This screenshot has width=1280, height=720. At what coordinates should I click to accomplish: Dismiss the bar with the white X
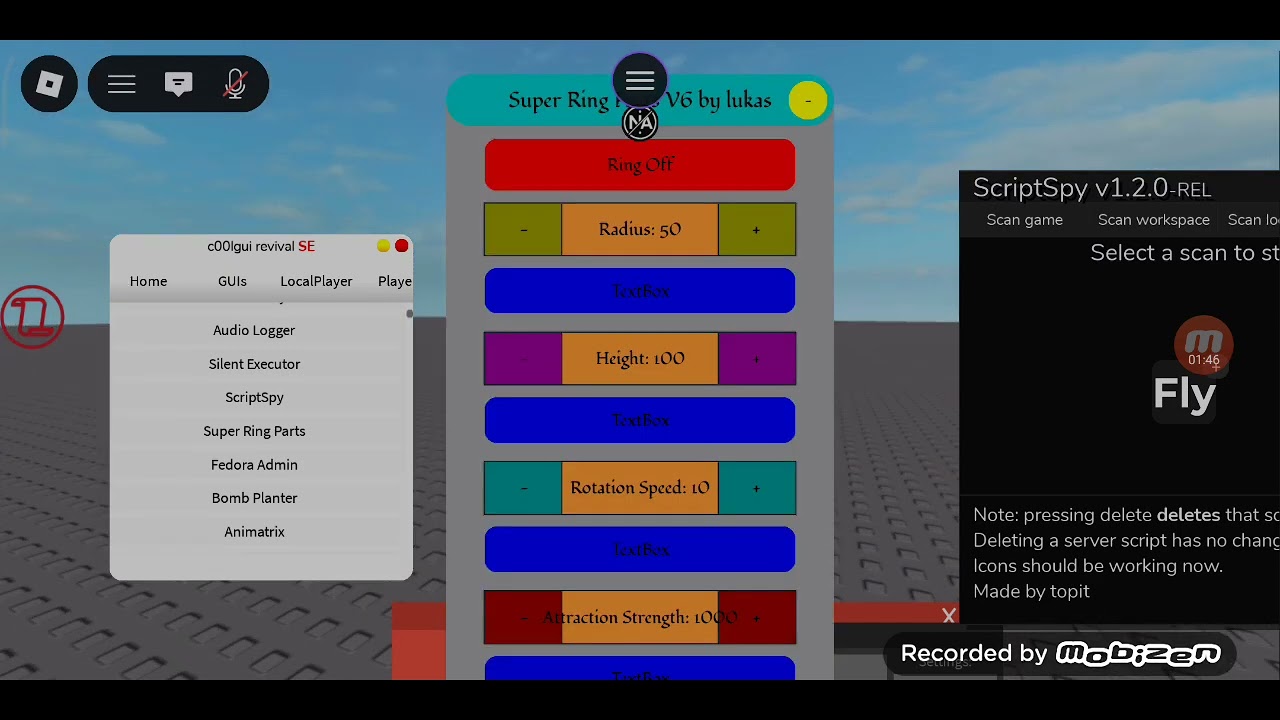949,616
